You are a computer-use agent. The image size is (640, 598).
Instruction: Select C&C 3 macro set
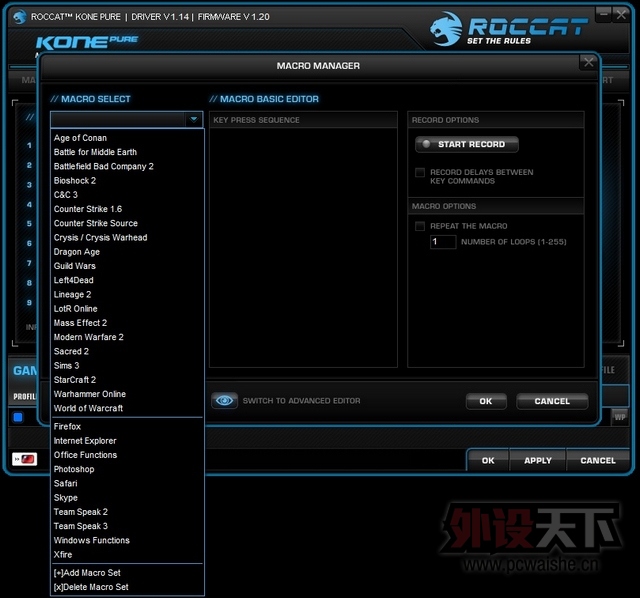(127, 195)
